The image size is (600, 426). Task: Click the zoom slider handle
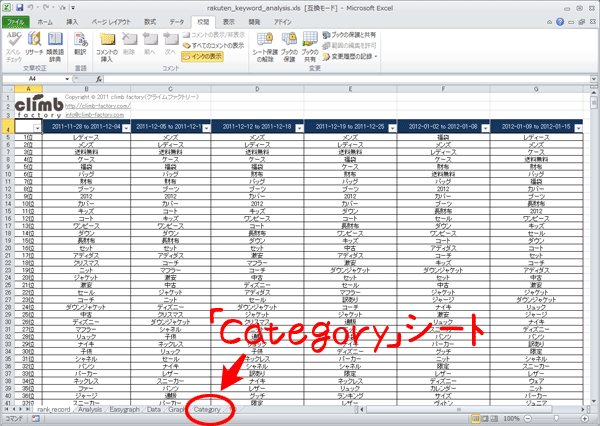pos(556,419)
